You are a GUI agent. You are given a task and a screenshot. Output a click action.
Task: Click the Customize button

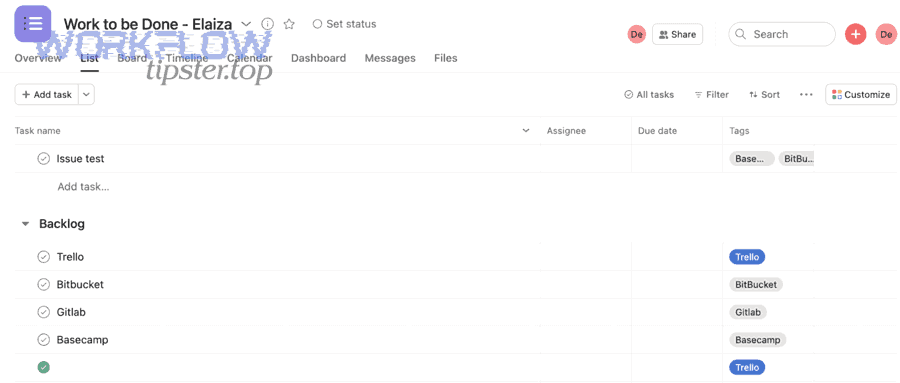coord(861,95)
